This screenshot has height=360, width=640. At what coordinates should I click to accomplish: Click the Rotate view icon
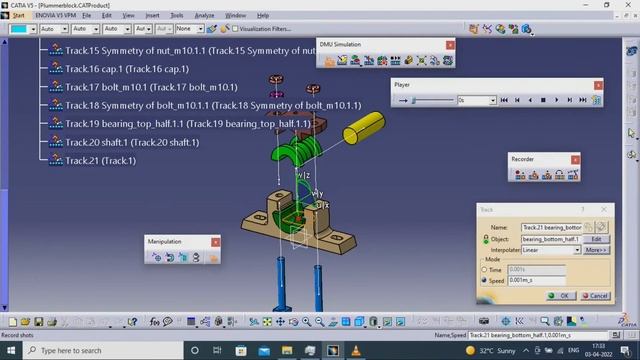pyautogui.click(x=293, y=322)
